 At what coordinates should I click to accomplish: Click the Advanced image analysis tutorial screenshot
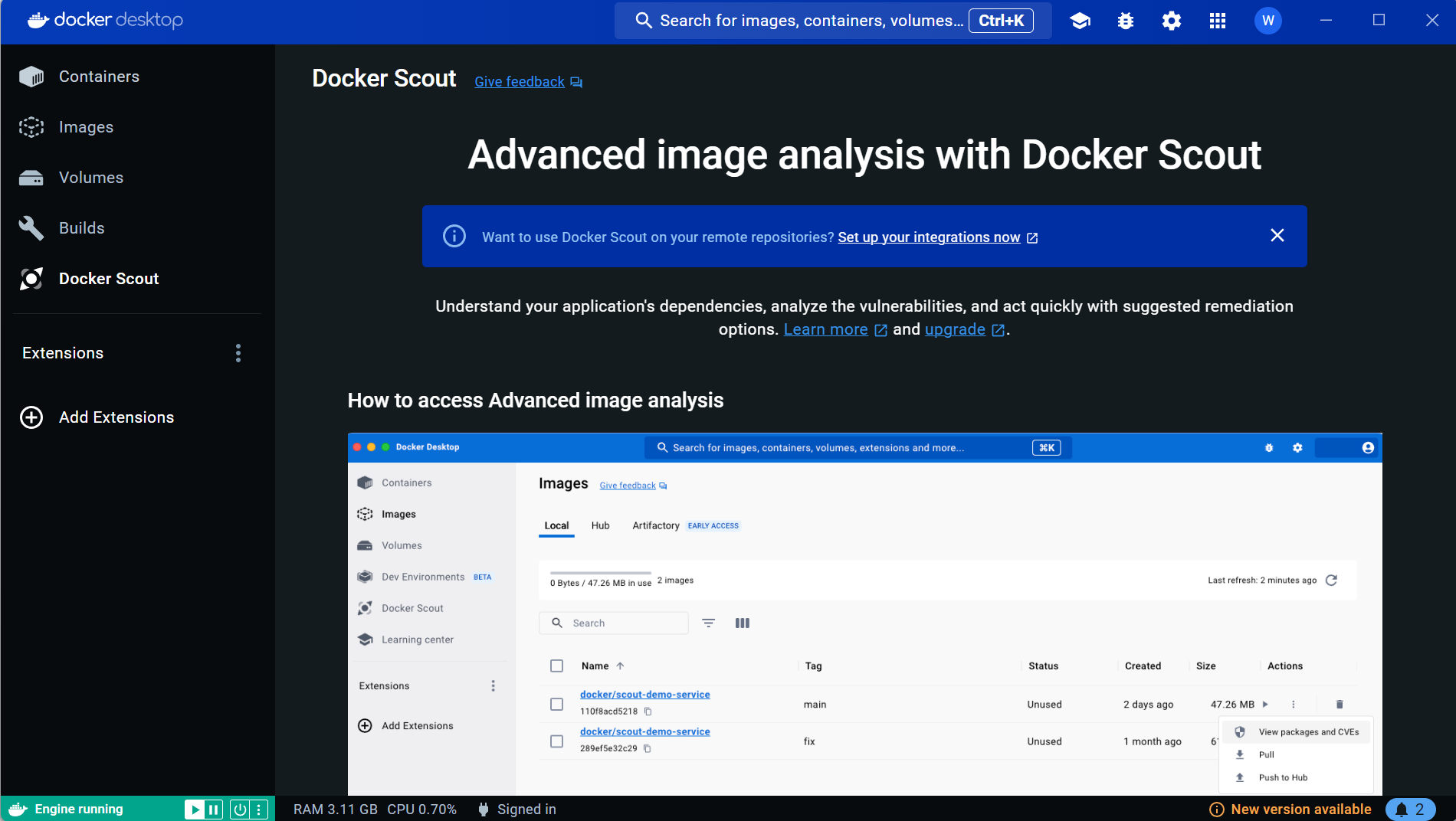pyautogui.click(x=864, y=614)
